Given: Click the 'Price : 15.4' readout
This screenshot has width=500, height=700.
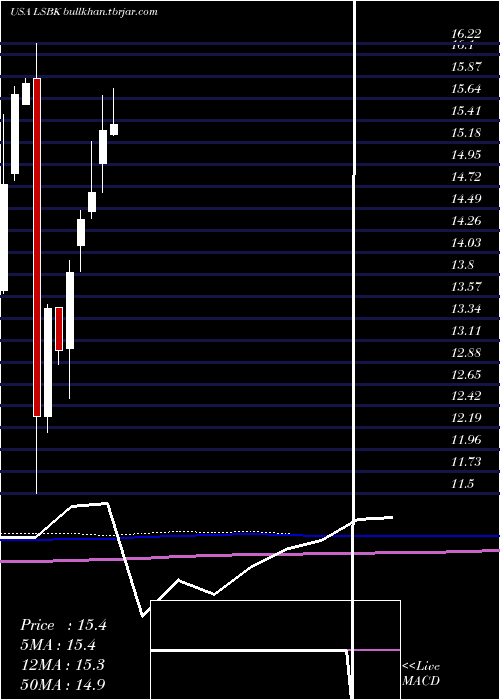Looking at the screenshot, I should click(63, 625).
